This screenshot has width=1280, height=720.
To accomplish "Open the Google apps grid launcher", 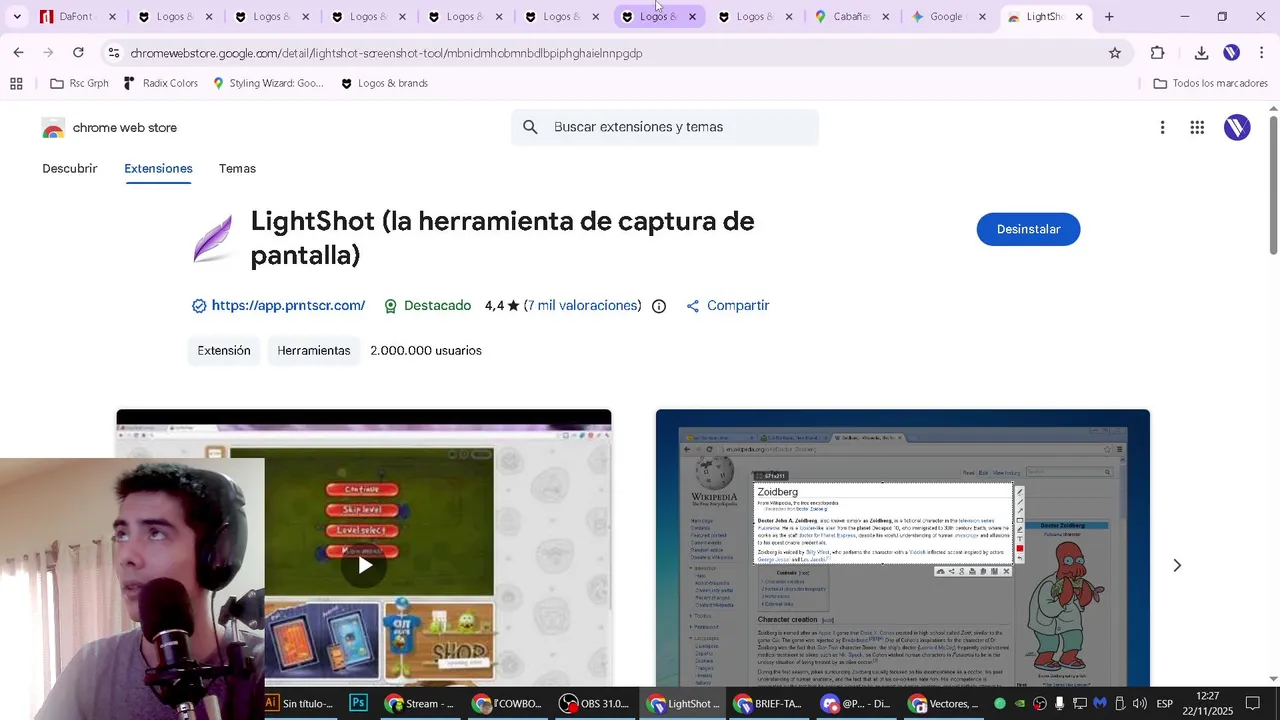I will pyautogui.click(x=1197, y=127).
